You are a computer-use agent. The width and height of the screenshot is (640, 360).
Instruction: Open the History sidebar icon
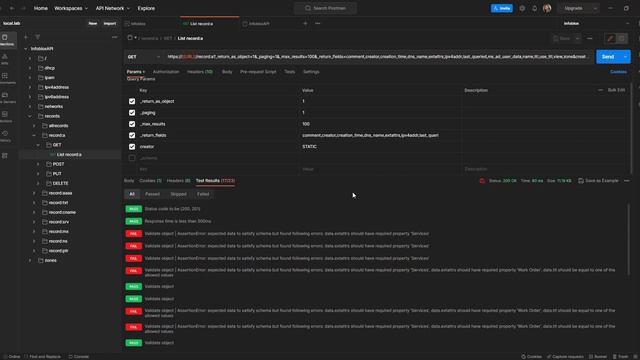[x=5, y=136]
